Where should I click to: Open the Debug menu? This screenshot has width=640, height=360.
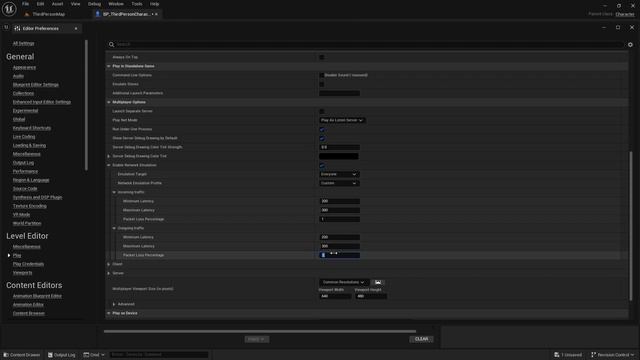coord(94,4)
